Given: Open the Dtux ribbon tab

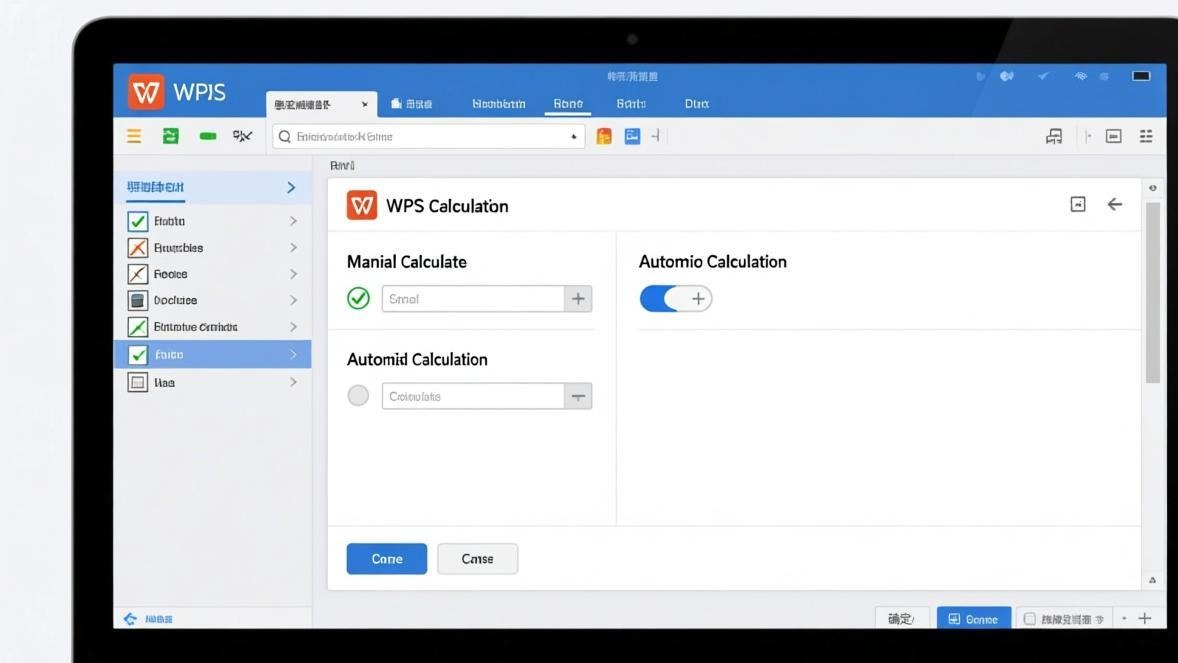Looking at the screenshot, I should 697,104.
